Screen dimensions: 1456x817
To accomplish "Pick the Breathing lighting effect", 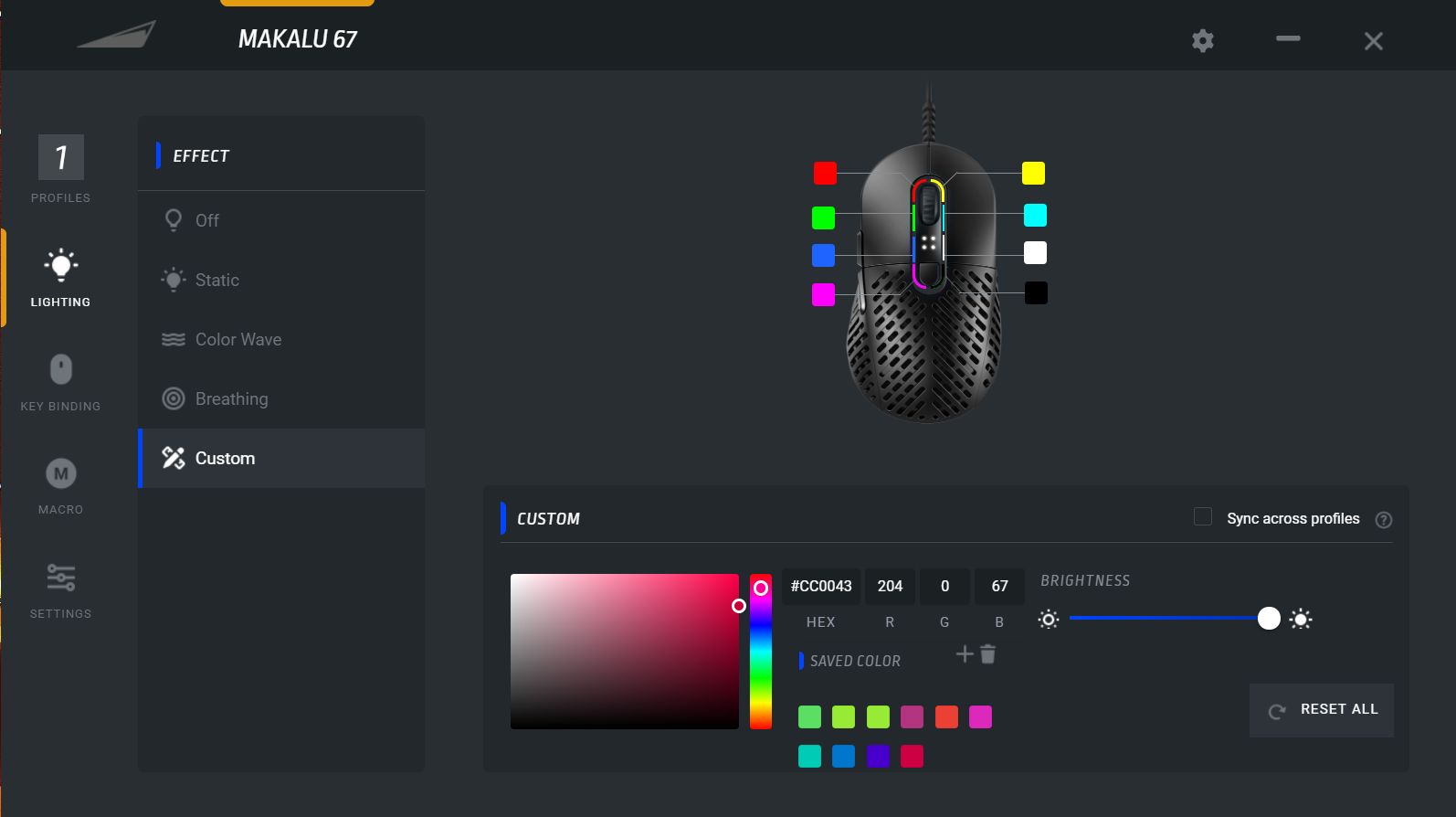I will tap(281, 398).
